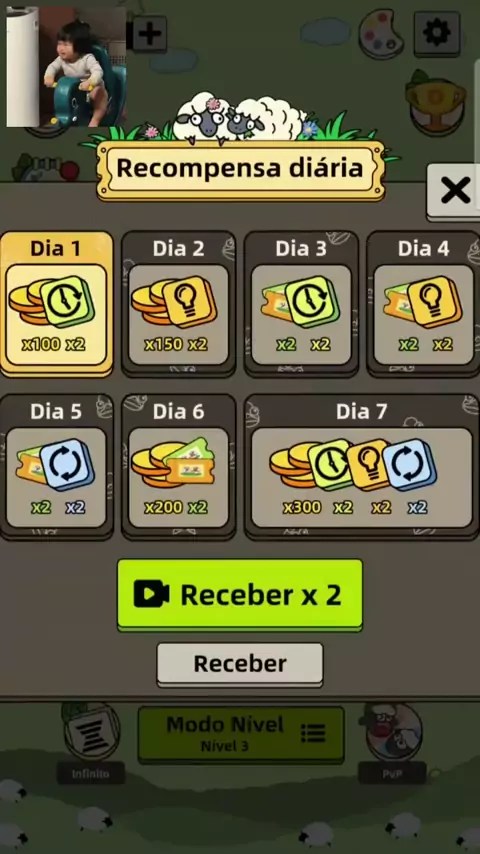This screenshot has height=854, width=480.
Task: Select the Dia 2 hint reward card
Action: (179, 304)
